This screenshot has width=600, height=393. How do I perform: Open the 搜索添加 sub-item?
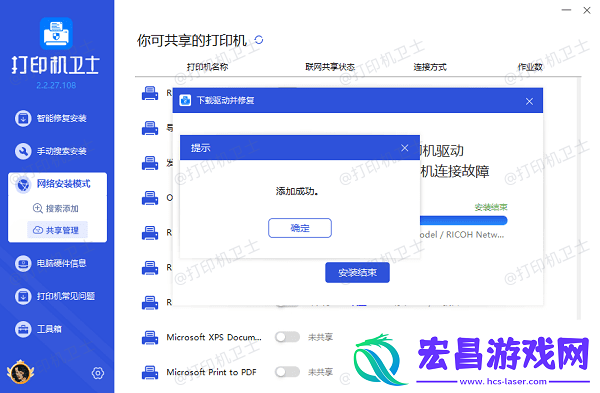(55, 208)
